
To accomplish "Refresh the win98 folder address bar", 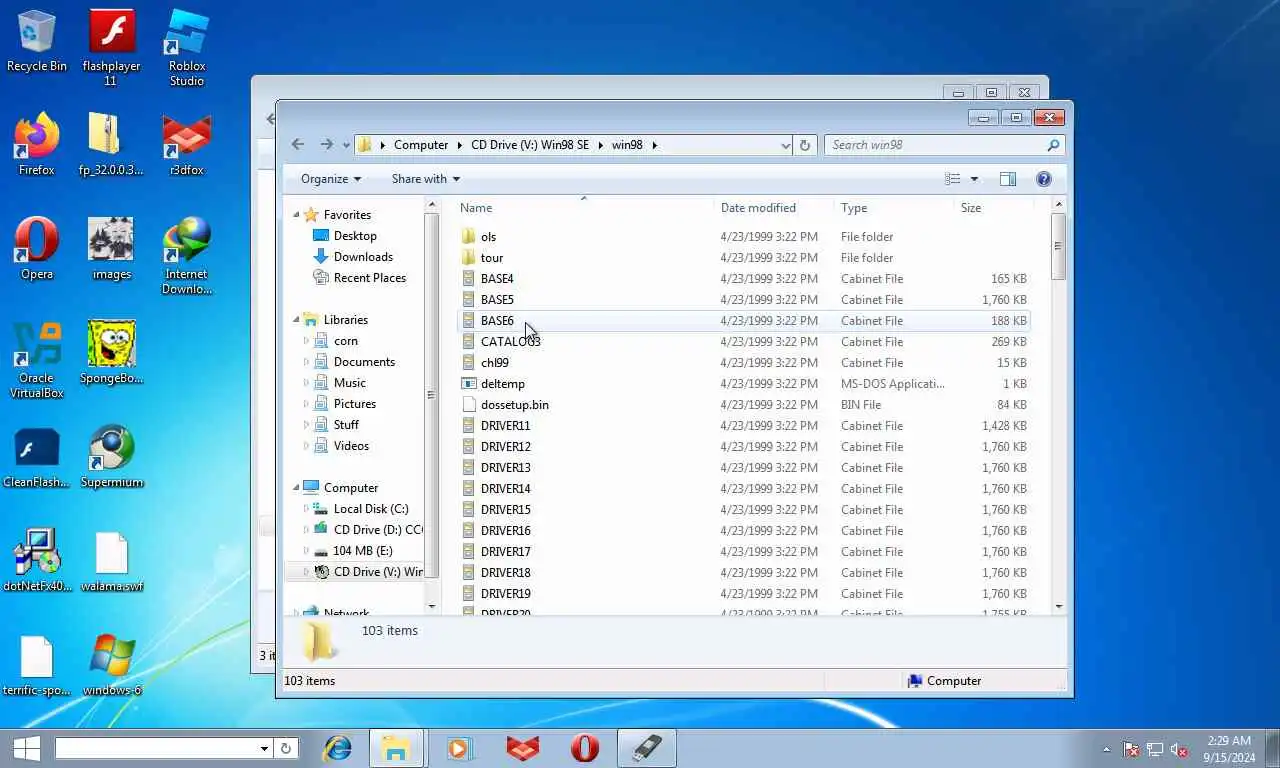I will (805, 145).
